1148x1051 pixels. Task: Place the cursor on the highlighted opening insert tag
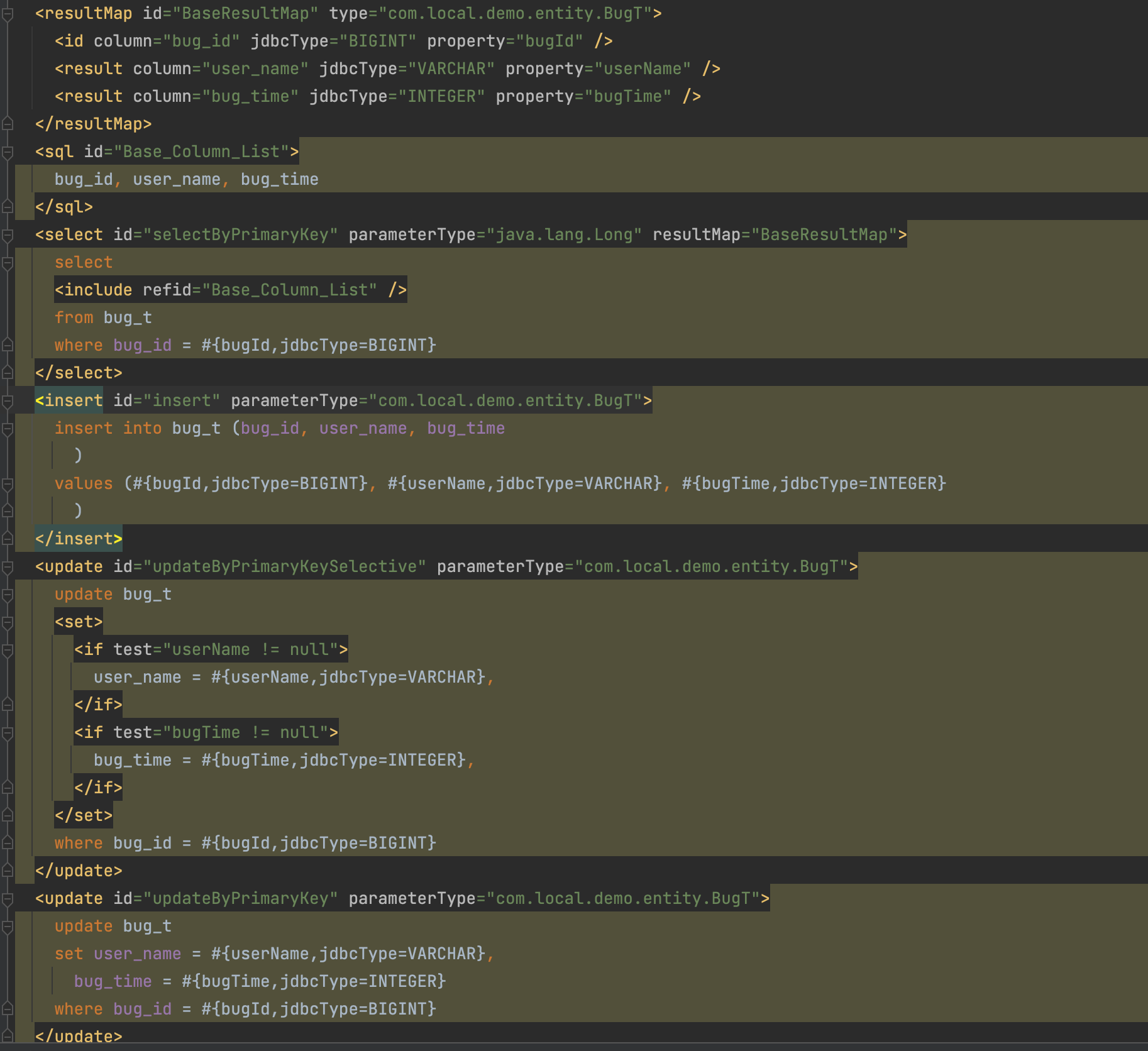pos(69,400)
